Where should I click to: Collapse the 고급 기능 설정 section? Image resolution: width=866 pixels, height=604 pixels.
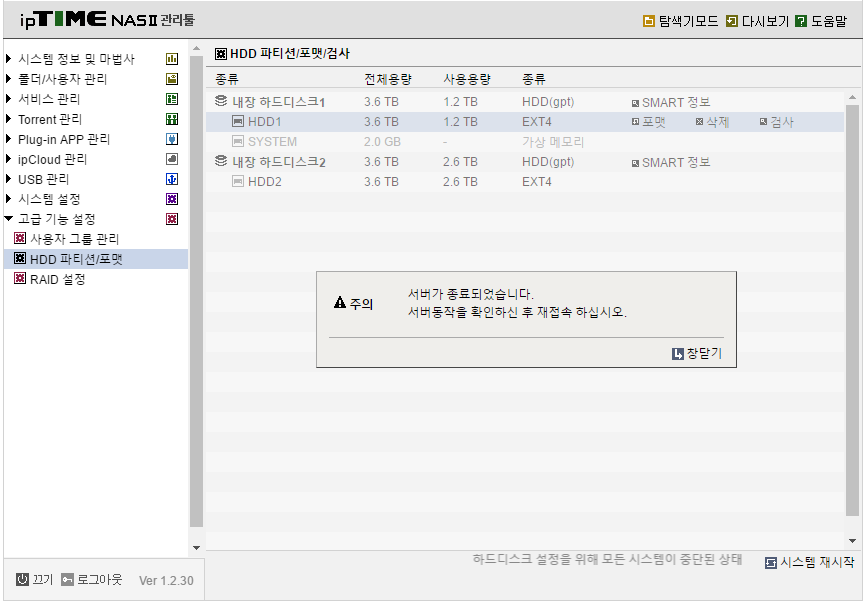pos(8,219)
